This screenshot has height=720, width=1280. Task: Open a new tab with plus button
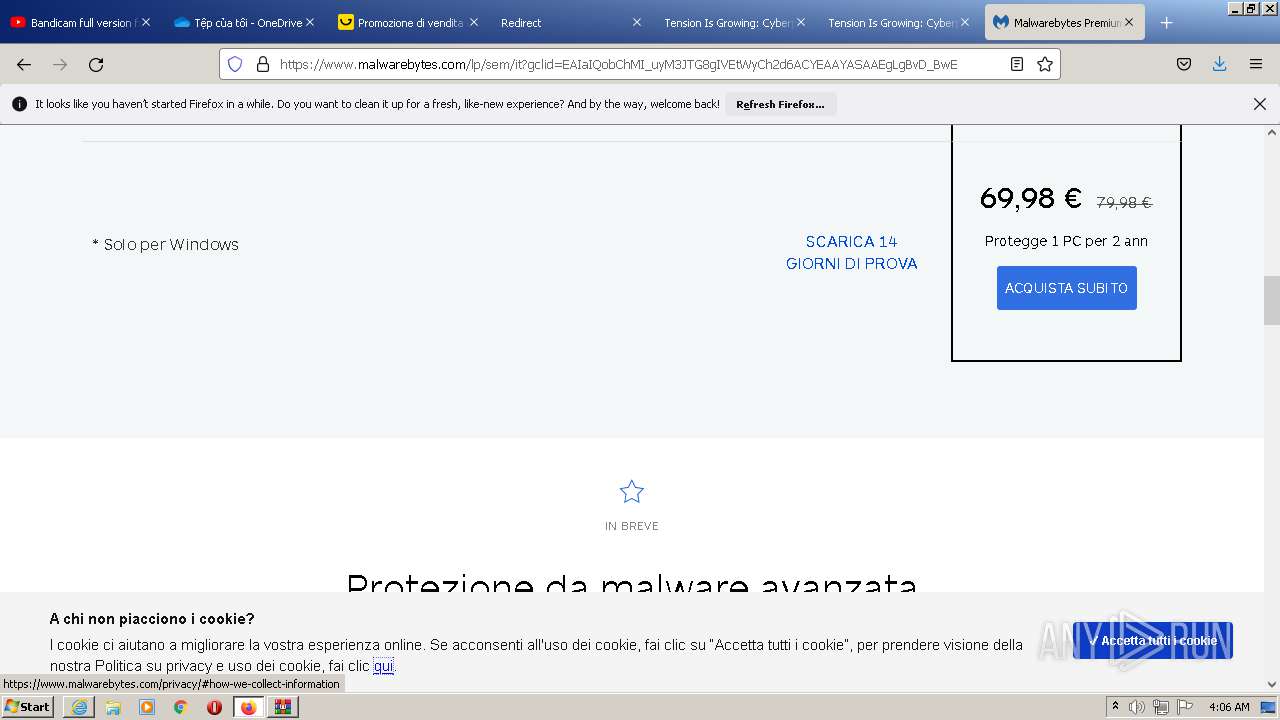click(x=1166, y=22)
